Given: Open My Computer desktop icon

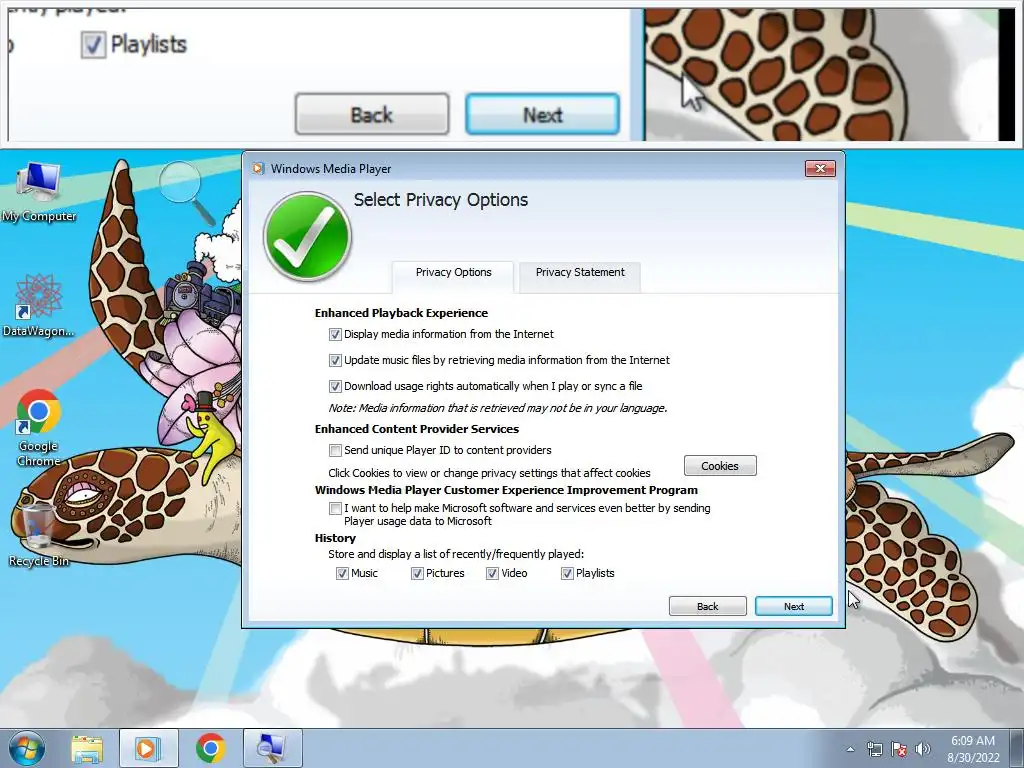Looking at the screenshot, I should (x=39, y=191).
